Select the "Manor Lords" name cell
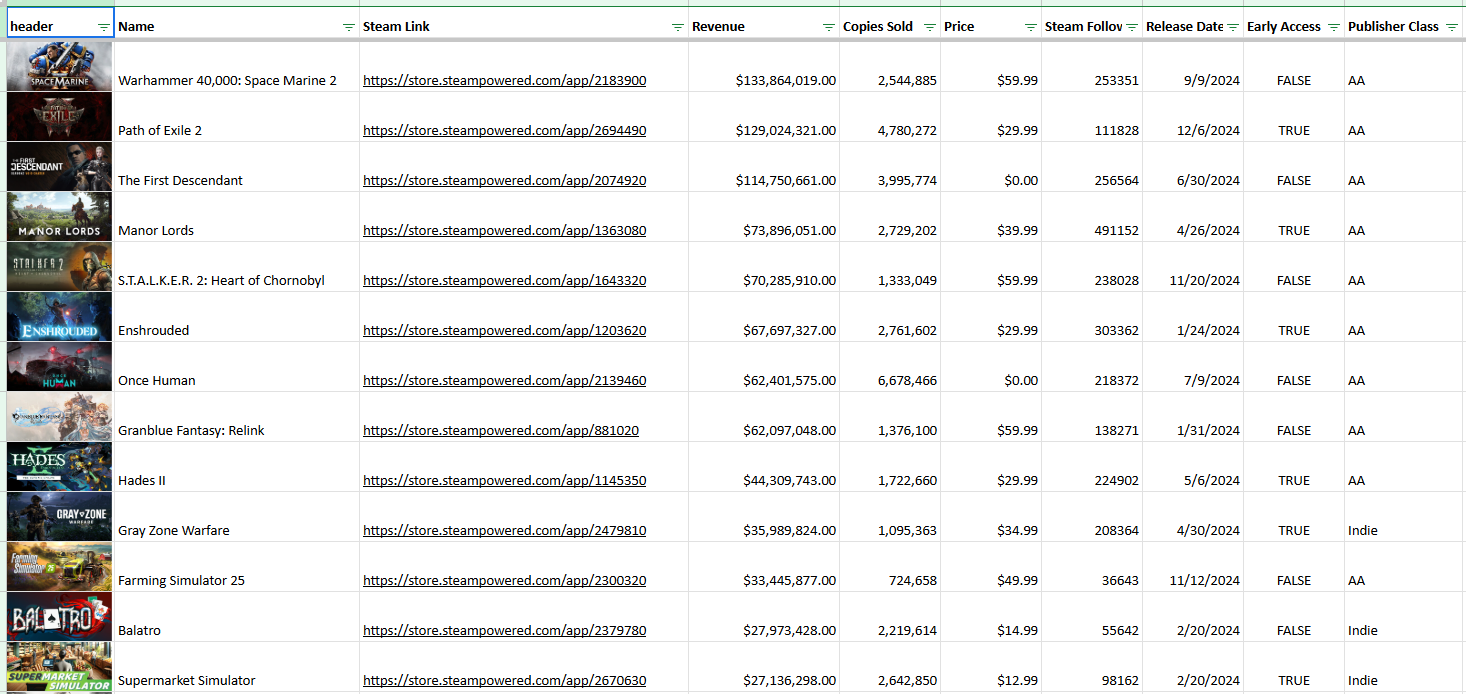 (x=237, y=217)
